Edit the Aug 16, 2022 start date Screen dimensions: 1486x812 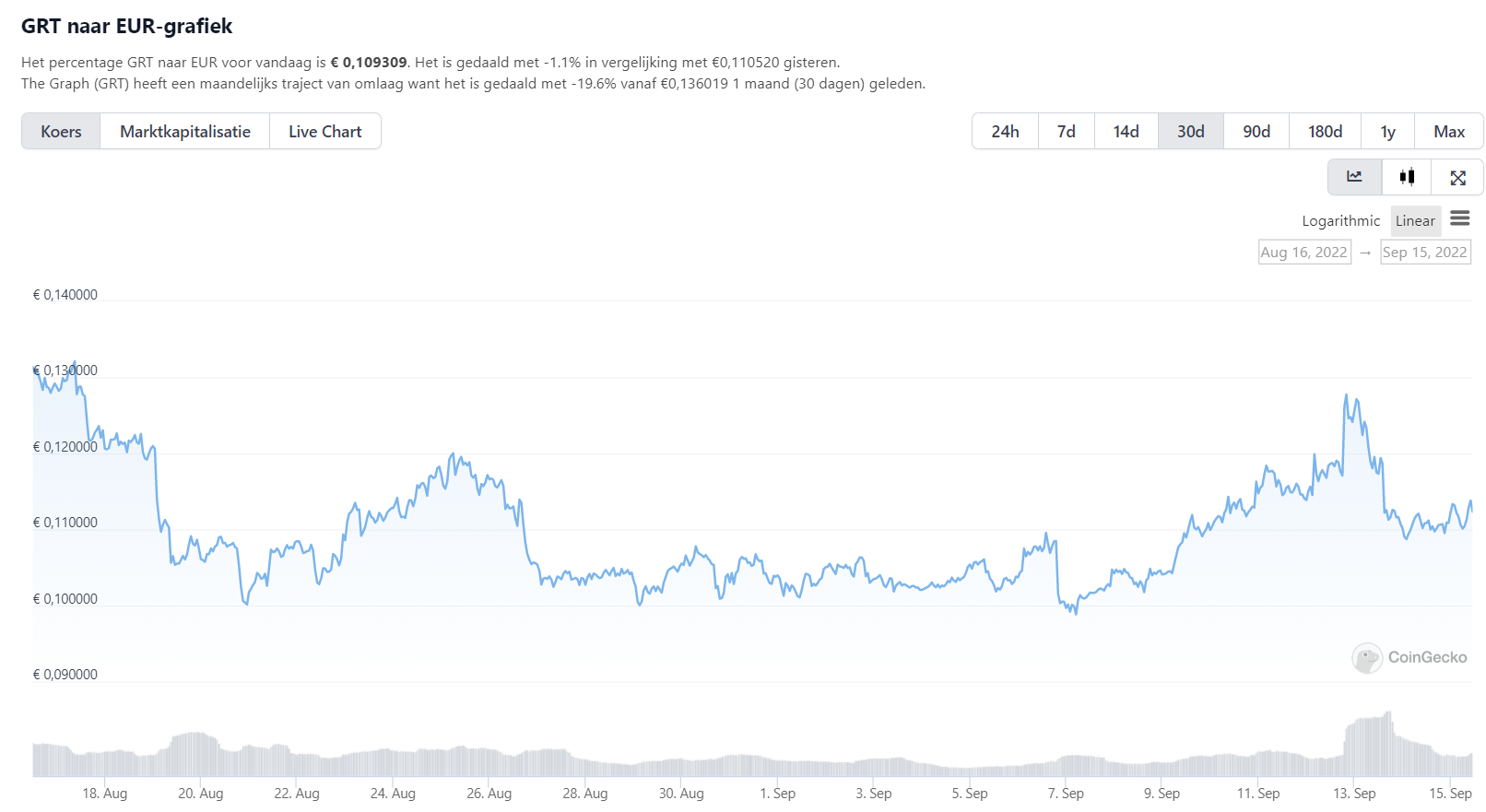coord(1303,253)
